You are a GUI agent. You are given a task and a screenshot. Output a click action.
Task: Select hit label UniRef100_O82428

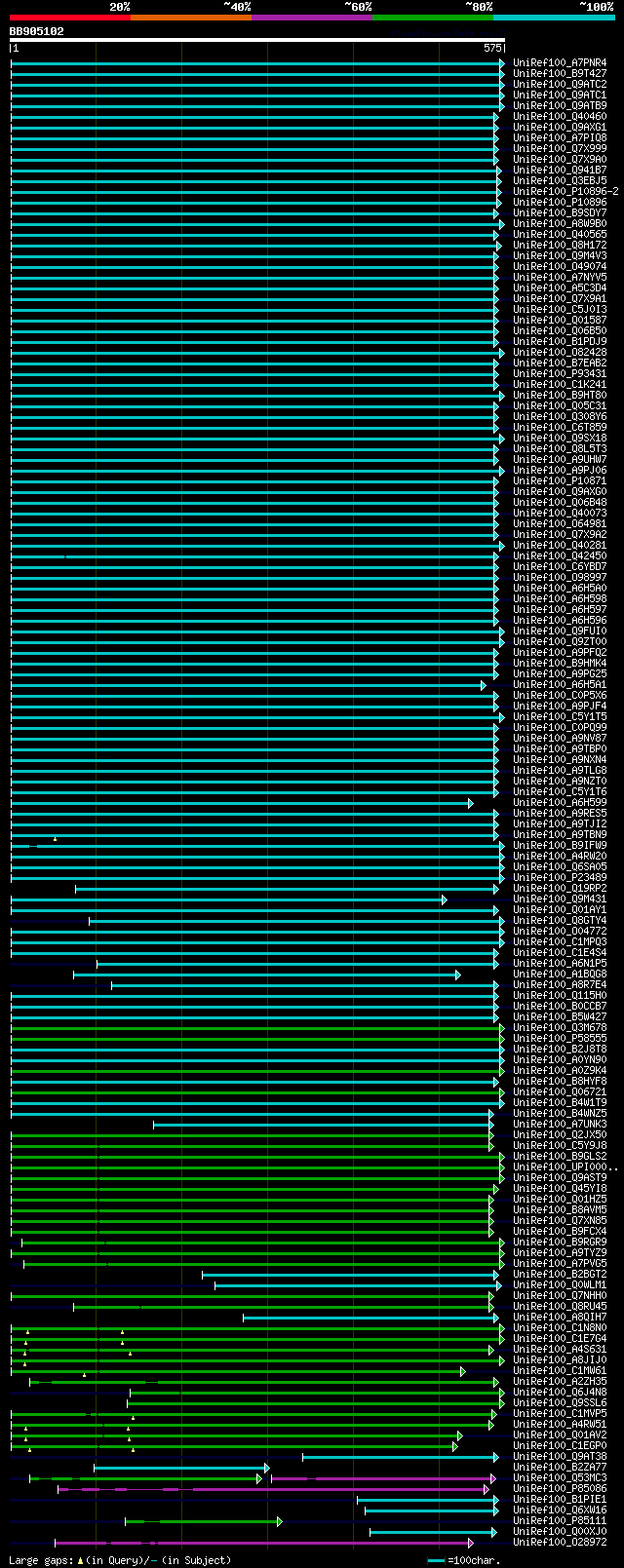coord(560,353)
